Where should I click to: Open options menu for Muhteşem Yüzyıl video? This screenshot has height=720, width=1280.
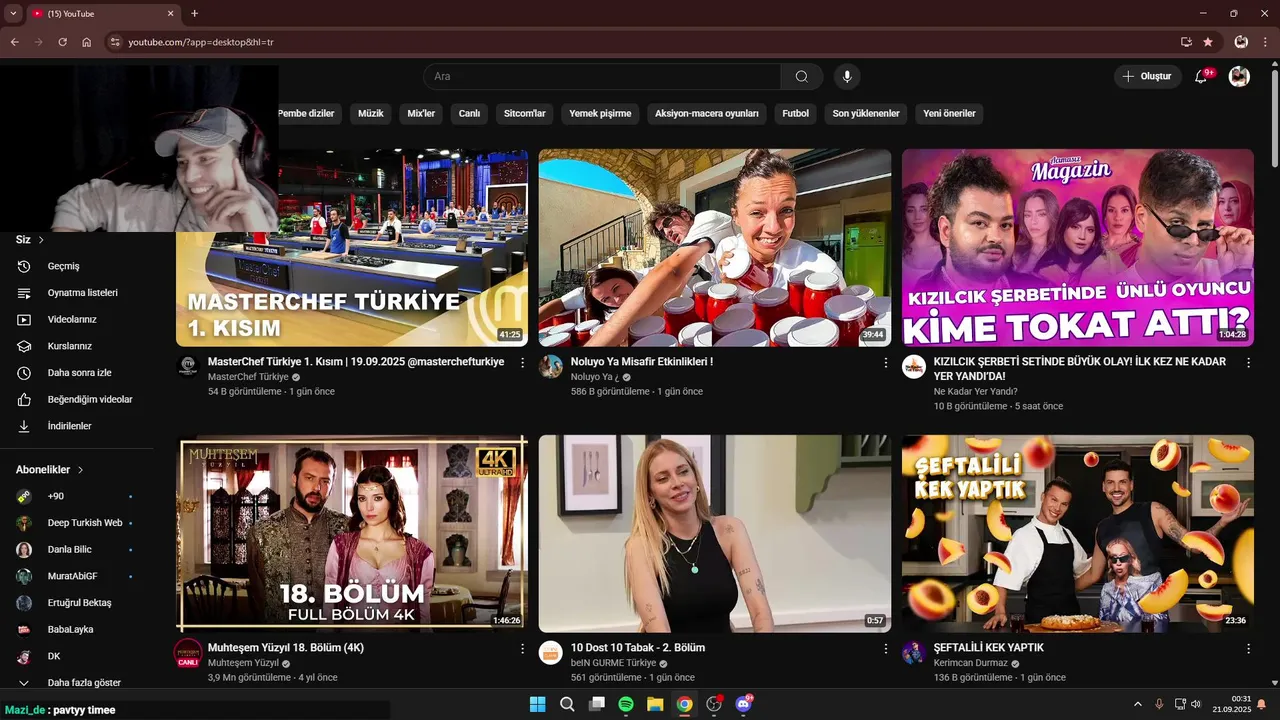click(522, 649)
